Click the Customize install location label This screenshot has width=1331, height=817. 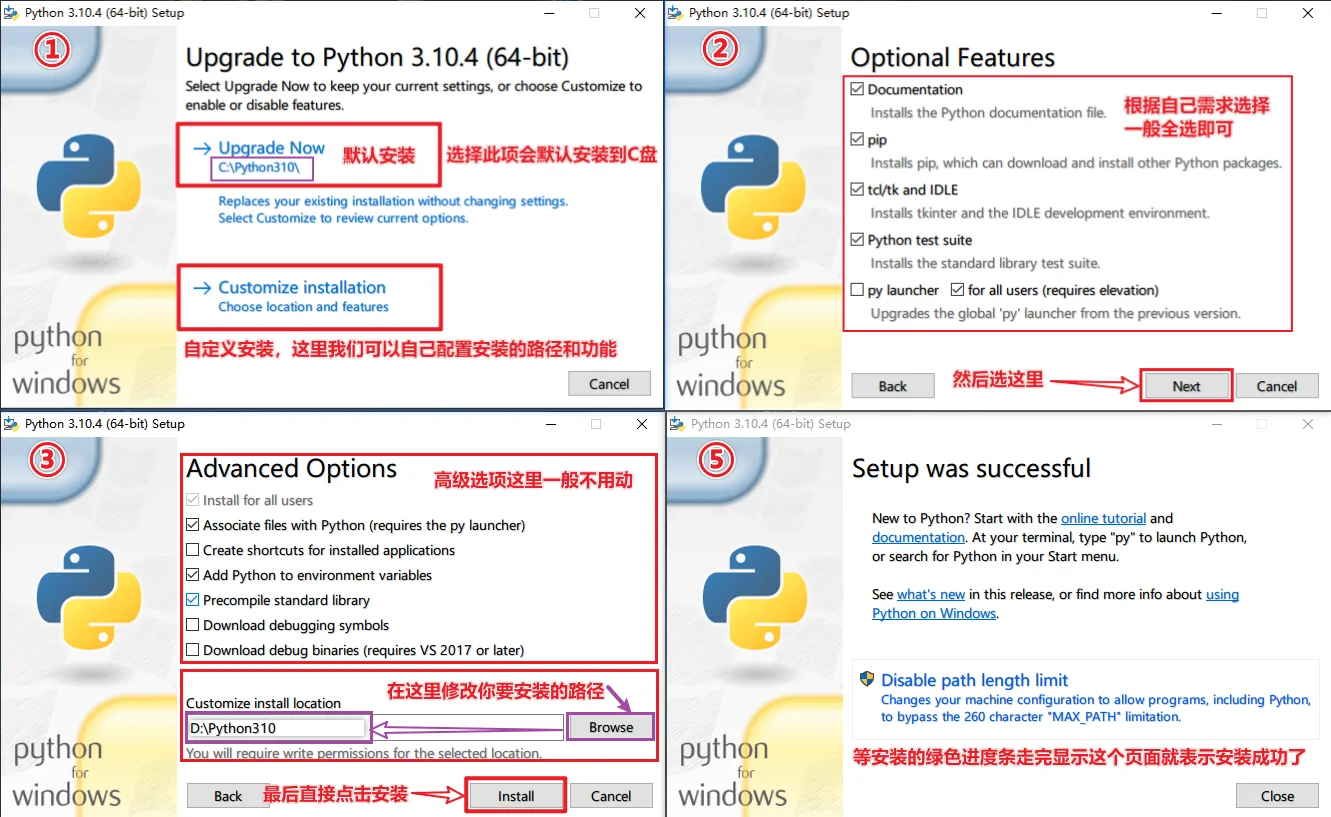point(263,703)
